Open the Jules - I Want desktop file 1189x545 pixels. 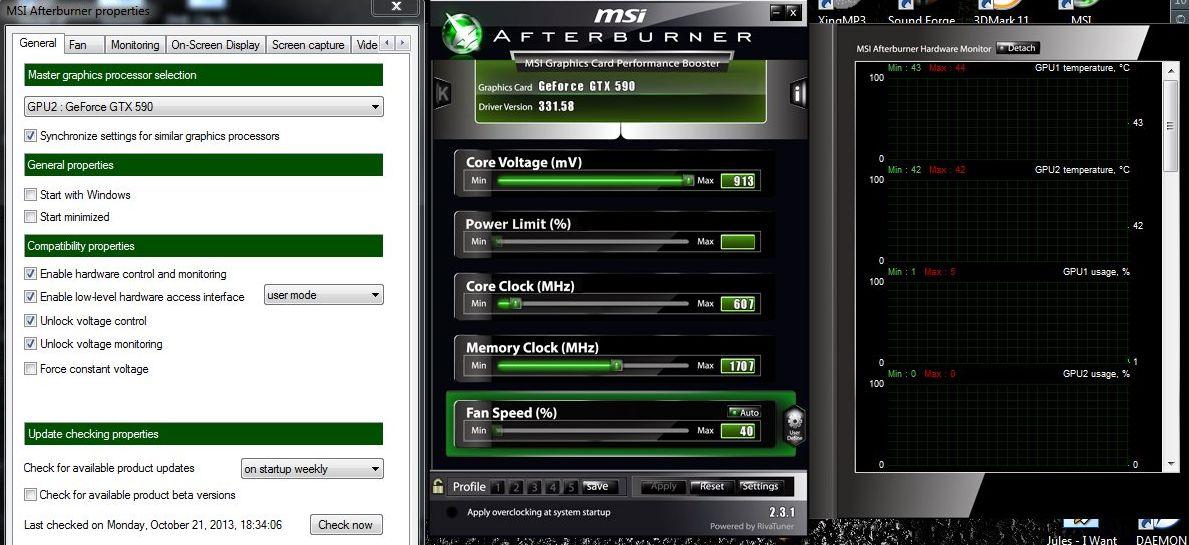(x=1081, y=532)
